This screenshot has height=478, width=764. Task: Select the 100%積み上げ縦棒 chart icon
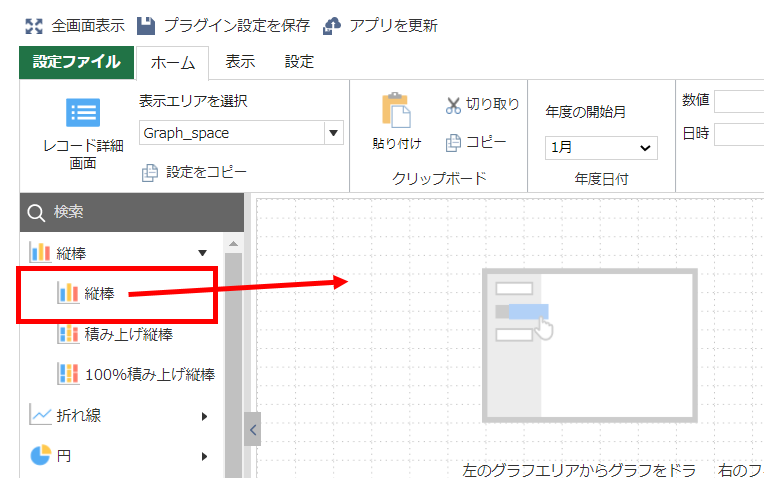[x=68, y=374]
